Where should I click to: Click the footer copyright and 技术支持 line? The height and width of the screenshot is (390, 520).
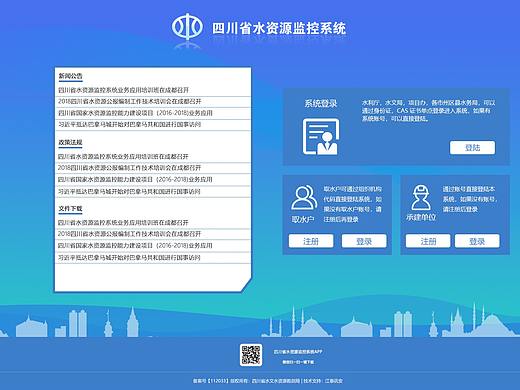pyautogui.click(x=268, y=381)
